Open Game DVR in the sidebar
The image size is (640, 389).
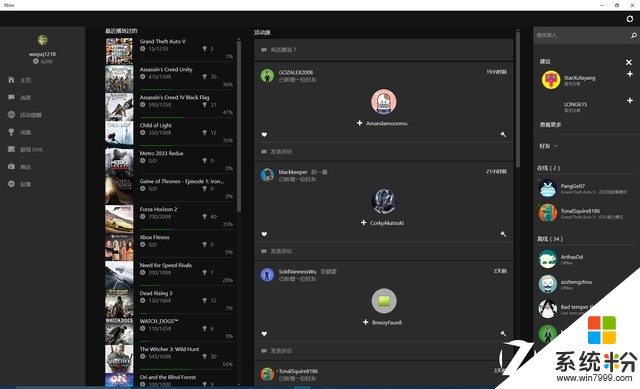pyautogui.click(x=25, y=149)
